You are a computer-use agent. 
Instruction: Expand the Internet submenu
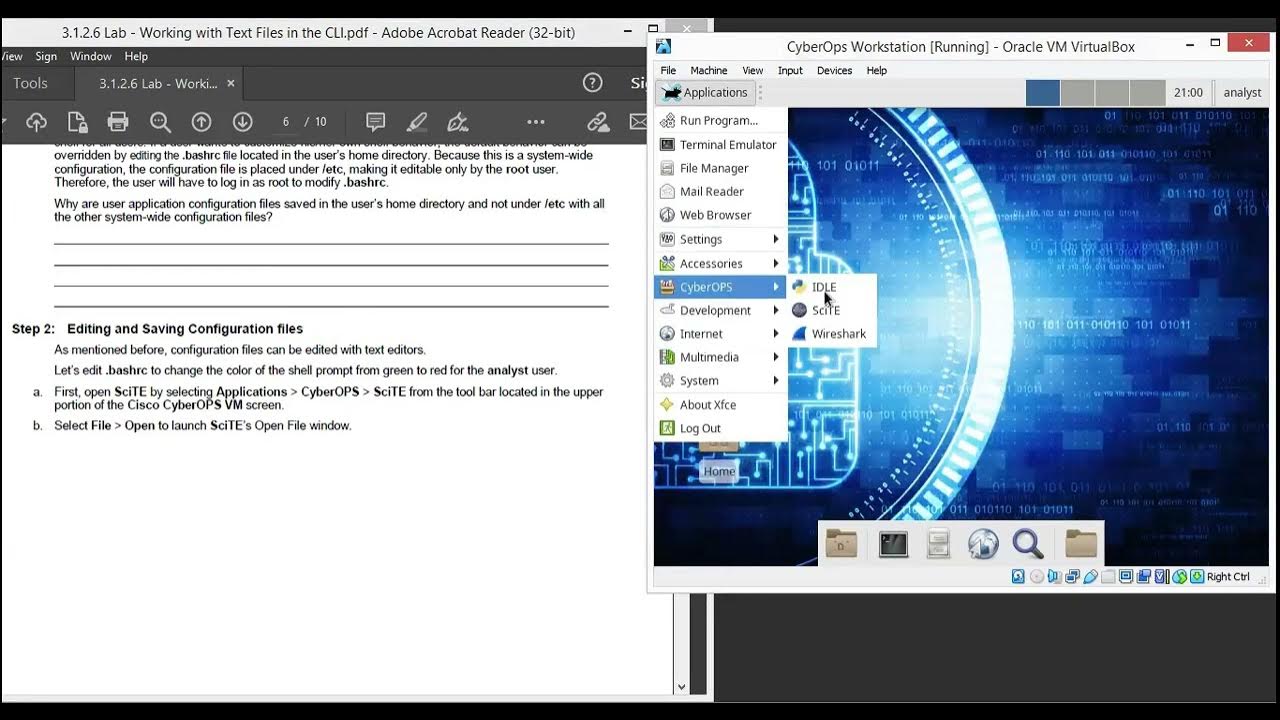point(721,334)
